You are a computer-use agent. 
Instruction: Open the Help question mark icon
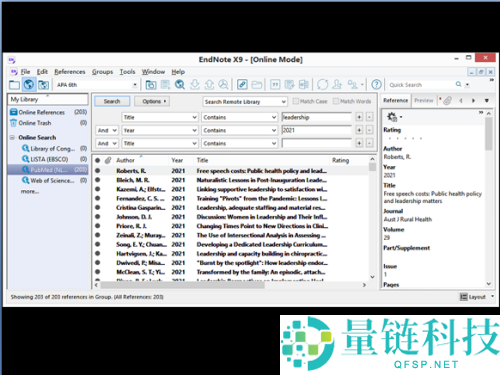tap(376, 85)
